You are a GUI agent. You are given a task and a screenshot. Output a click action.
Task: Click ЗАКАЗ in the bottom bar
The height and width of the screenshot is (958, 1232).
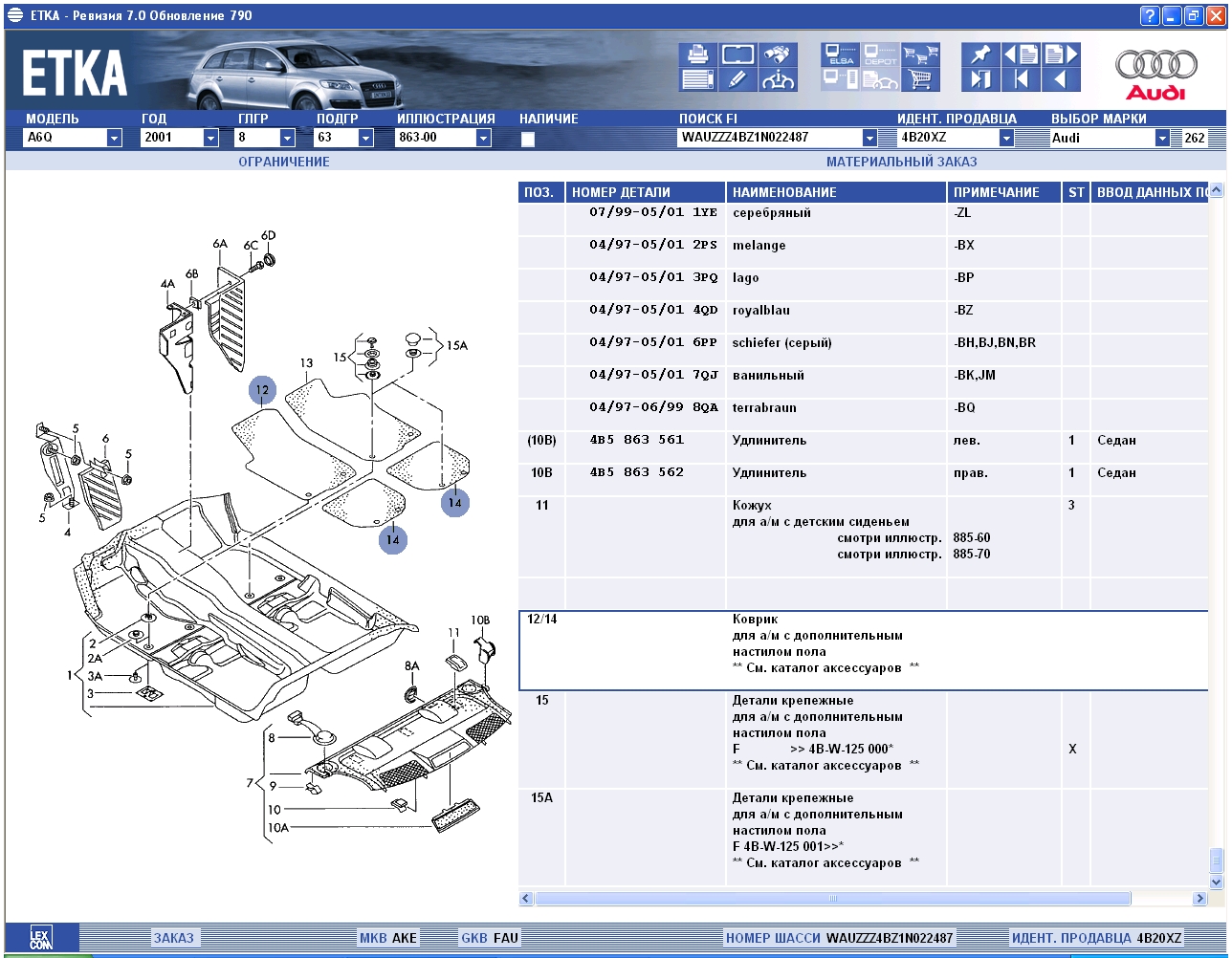(x=173, y=938)
